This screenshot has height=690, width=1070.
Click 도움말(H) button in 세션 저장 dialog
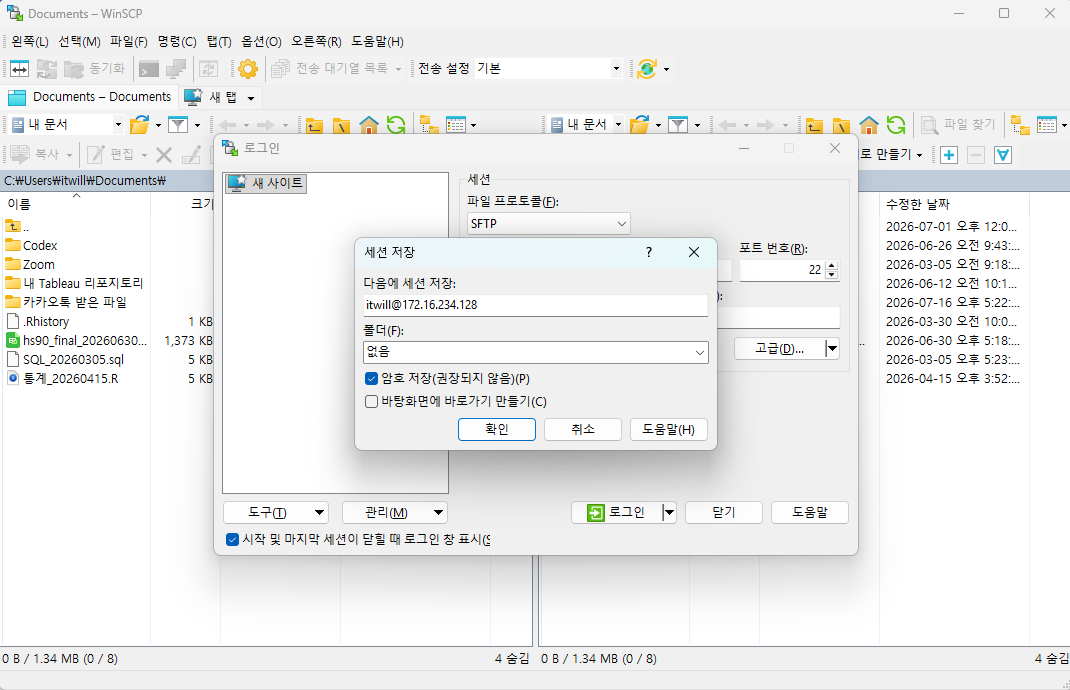(669, 429)
